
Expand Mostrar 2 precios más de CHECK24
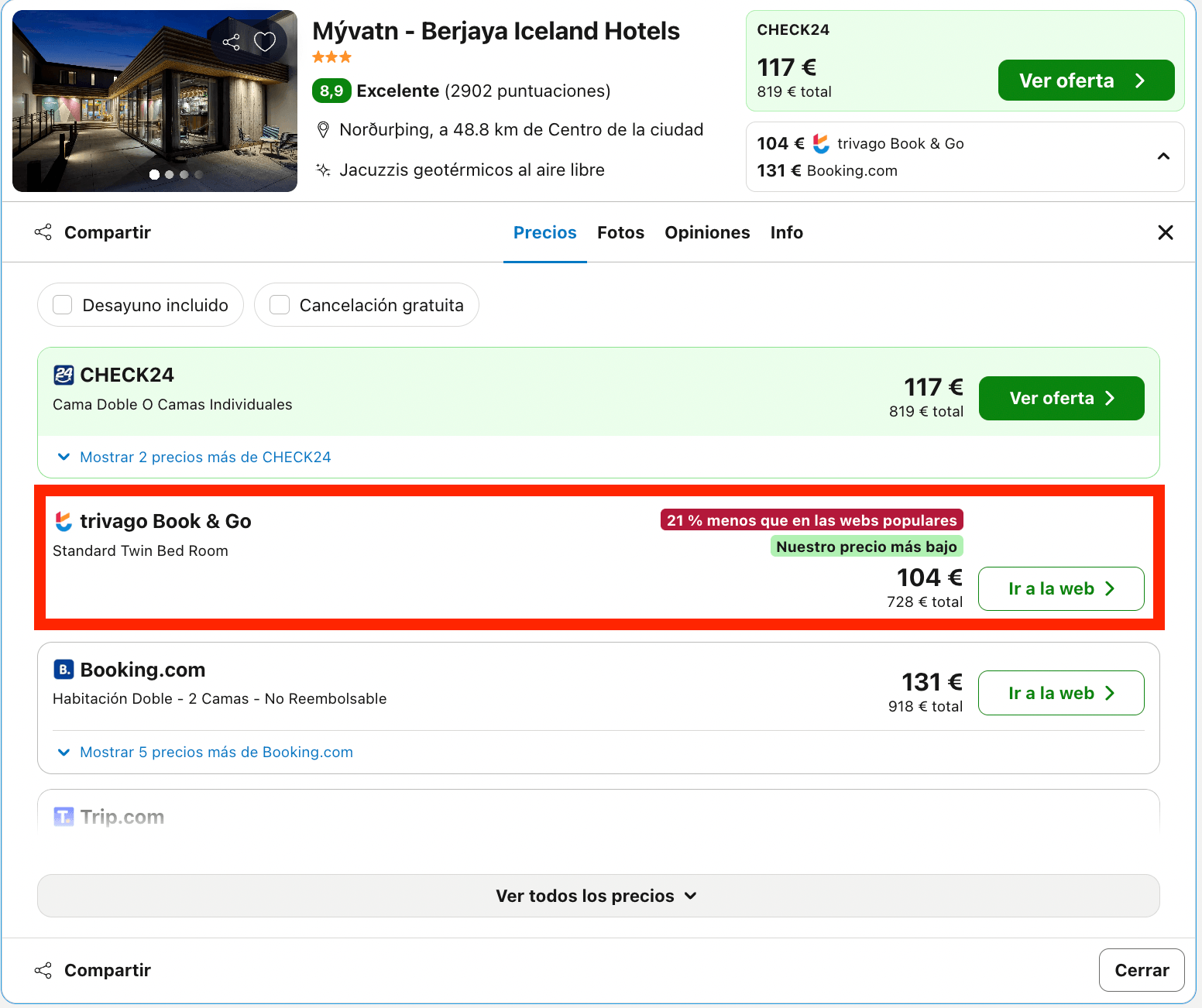click(194, 457)
